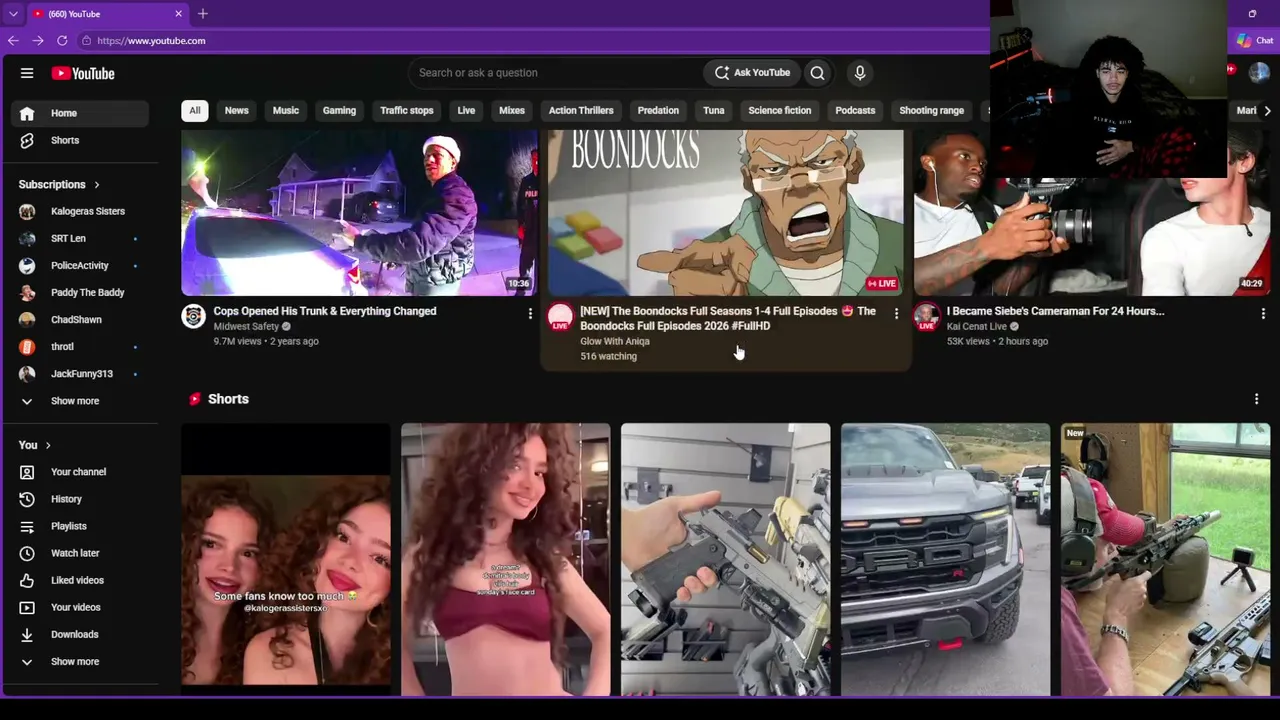Show more subscriptions below JackFunny313
This screenshot has width=1280, height=720.
tap(80, 401)
